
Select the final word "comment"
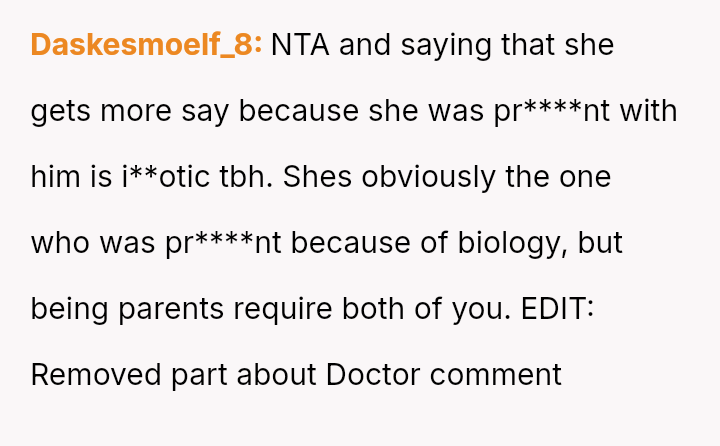pos(495,375)
